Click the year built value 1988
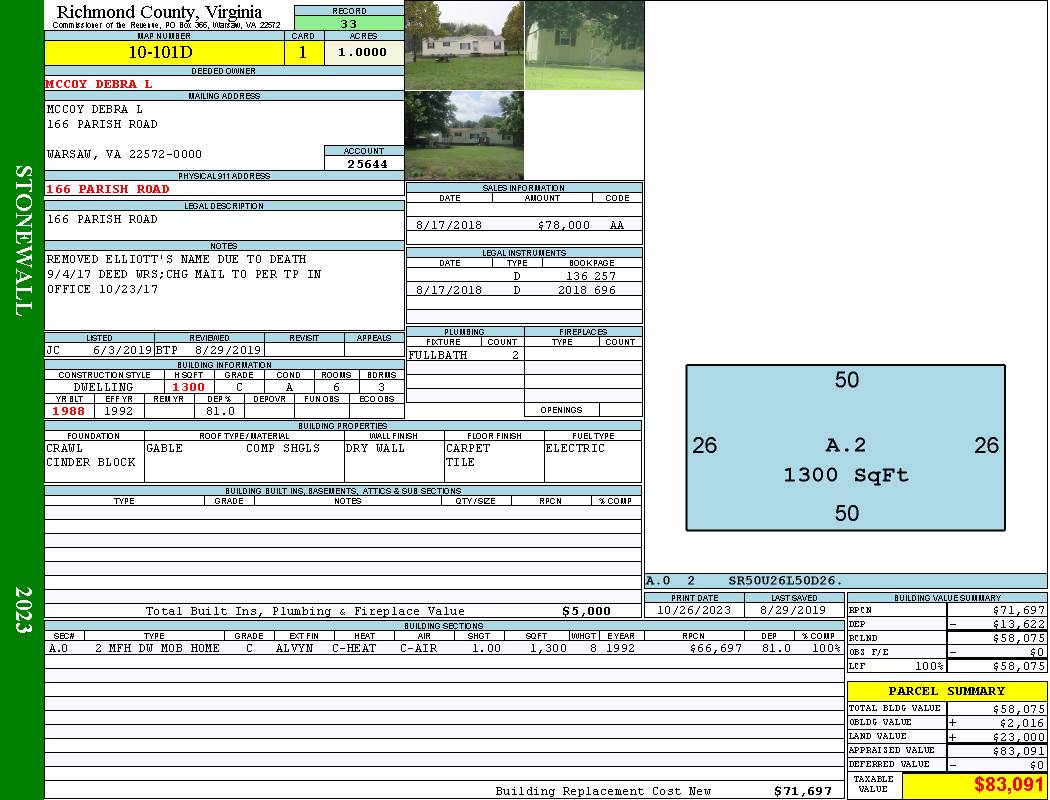Screen dimensions: 1050x800 [x=69, y=411]
